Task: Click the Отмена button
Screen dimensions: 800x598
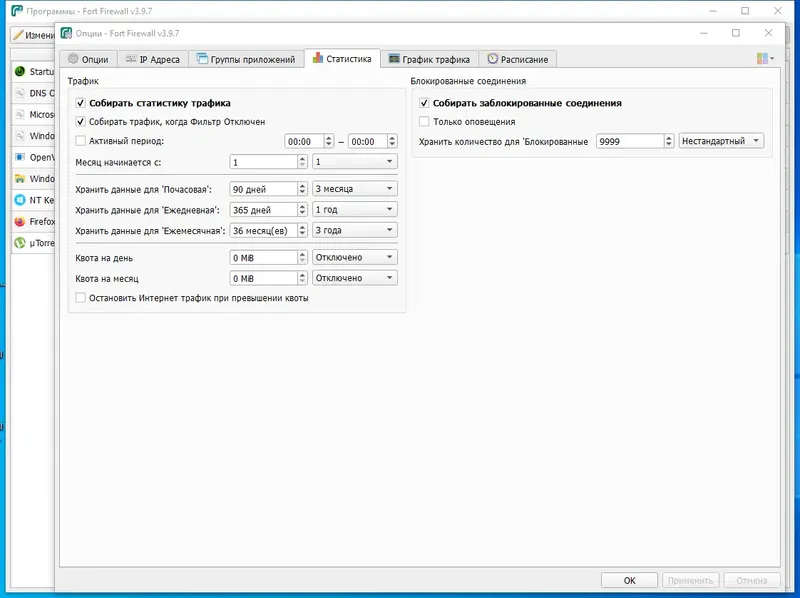Action: [752, 581]
